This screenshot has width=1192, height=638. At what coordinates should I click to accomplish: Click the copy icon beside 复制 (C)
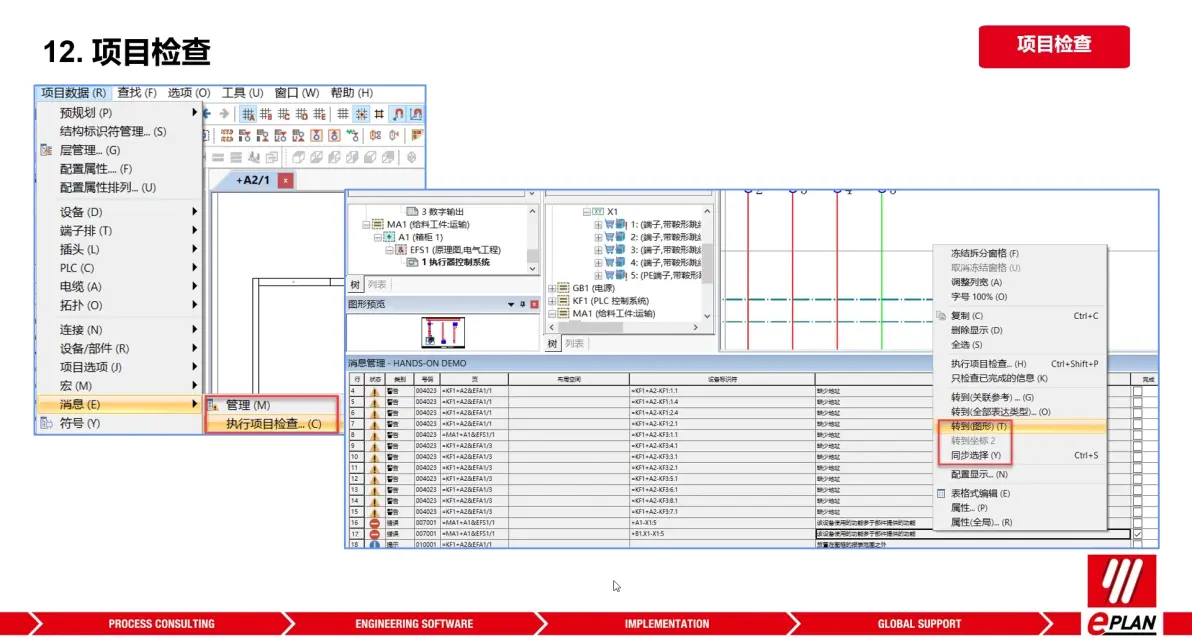pyautogui.click(x=942, y=316)
